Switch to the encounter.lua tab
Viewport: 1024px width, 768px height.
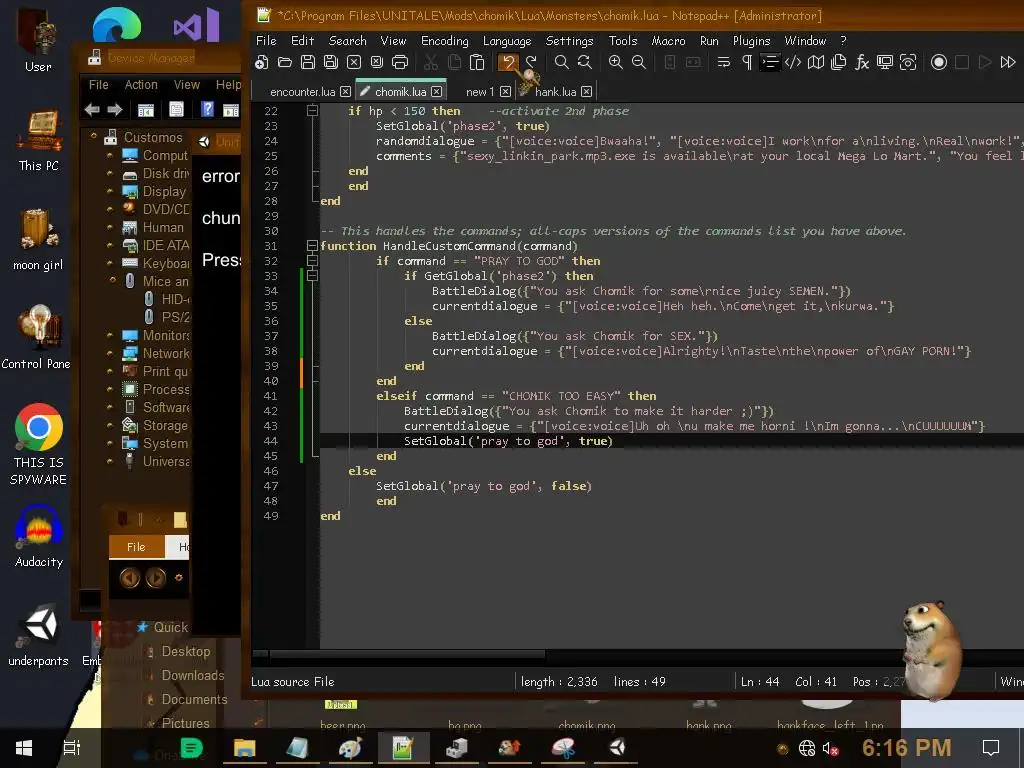coord(302,91)
